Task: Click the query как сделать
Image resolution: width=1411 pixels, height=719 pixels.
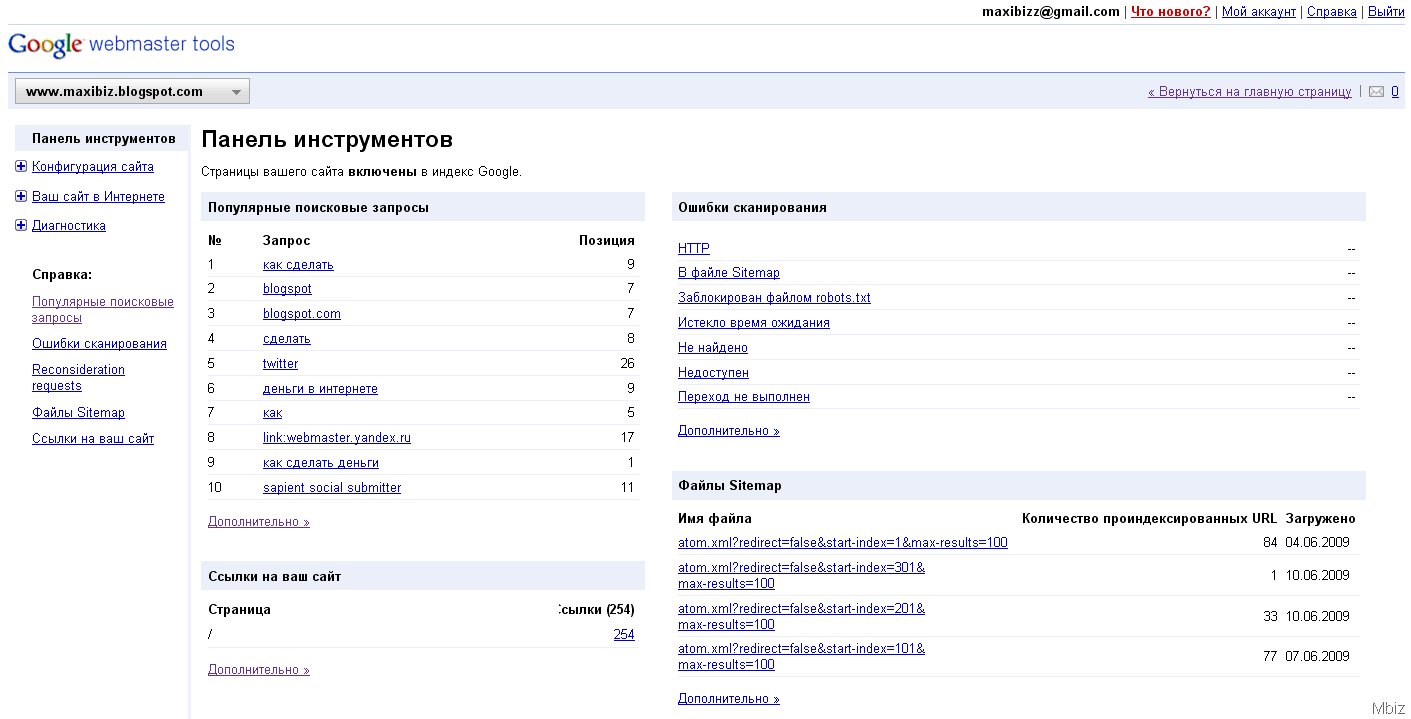Action: 298,265
